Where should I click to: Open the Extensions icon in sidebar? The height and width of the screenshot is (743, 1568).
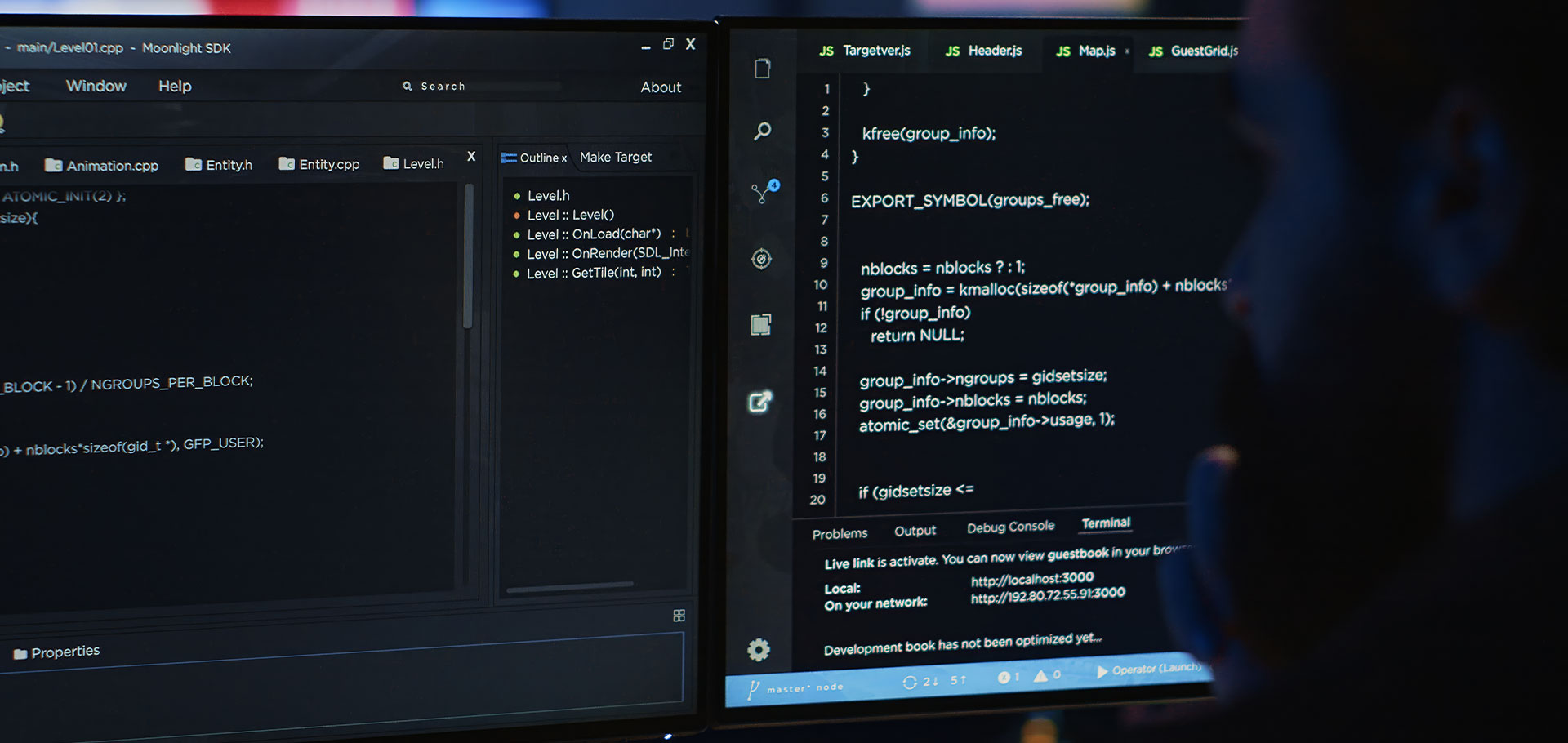pos(761,324)
